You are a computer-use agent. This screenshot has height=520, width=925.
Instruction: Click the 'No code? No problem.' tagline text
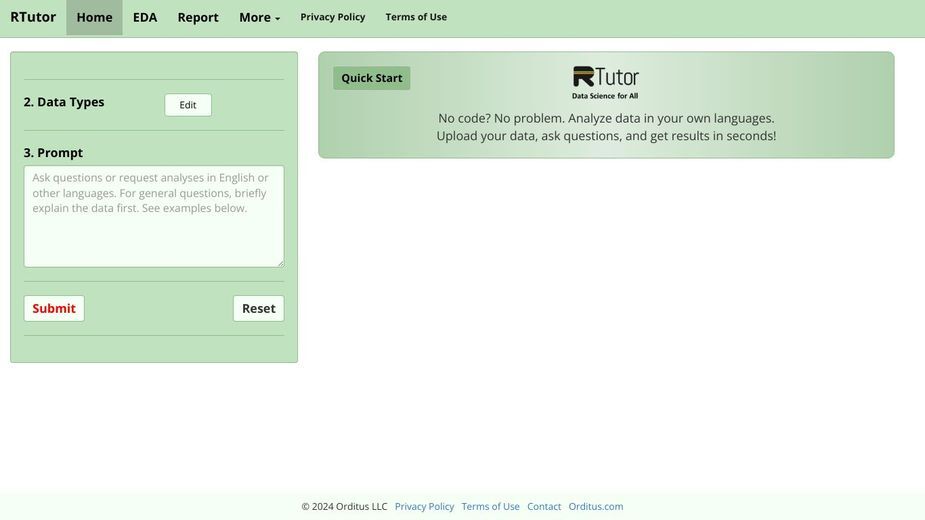pos(501,119)
